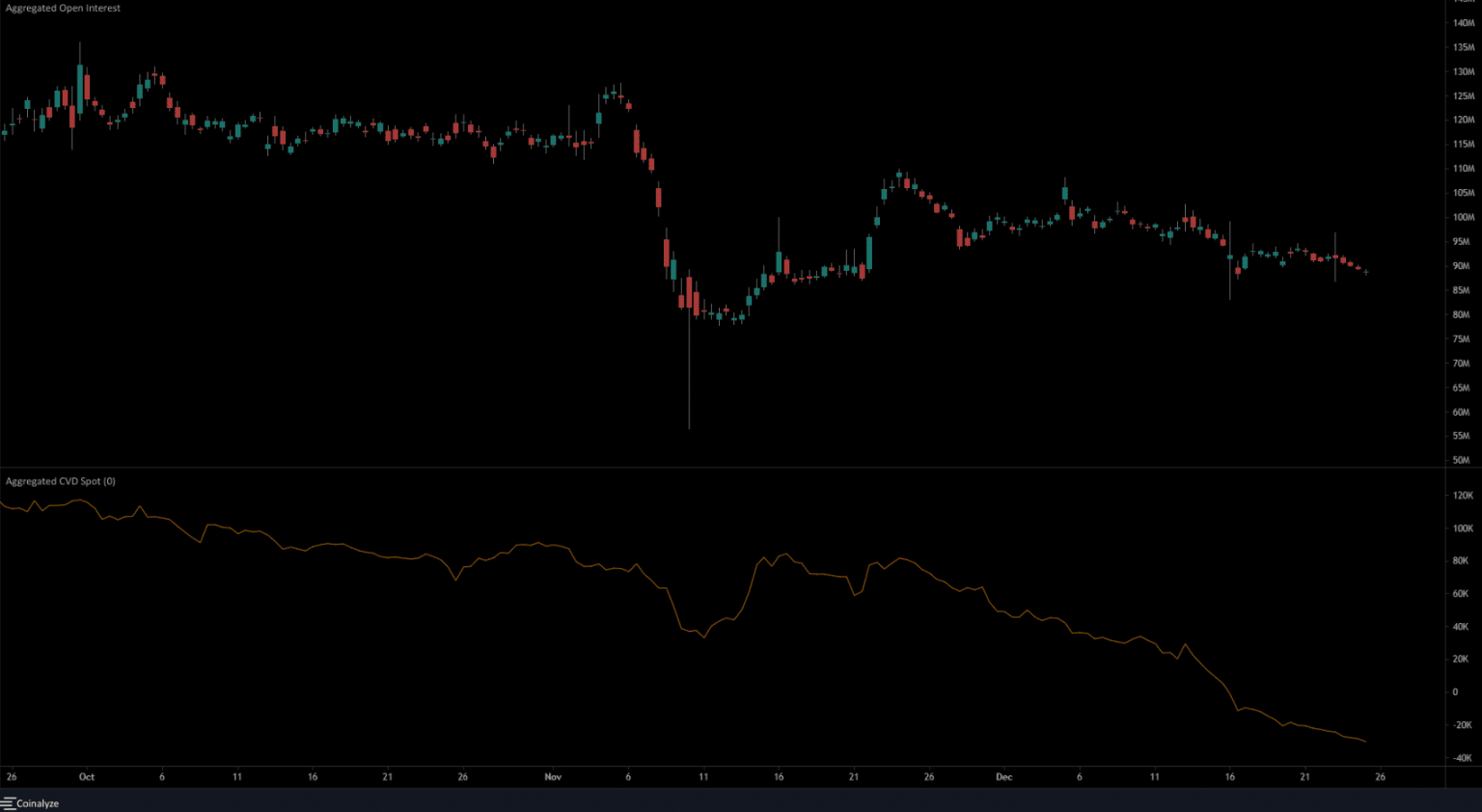Image resolution: width=1482 pixels, height=812 pixels.
Task: Click the 100M axis label
Action: (1463, 217)
